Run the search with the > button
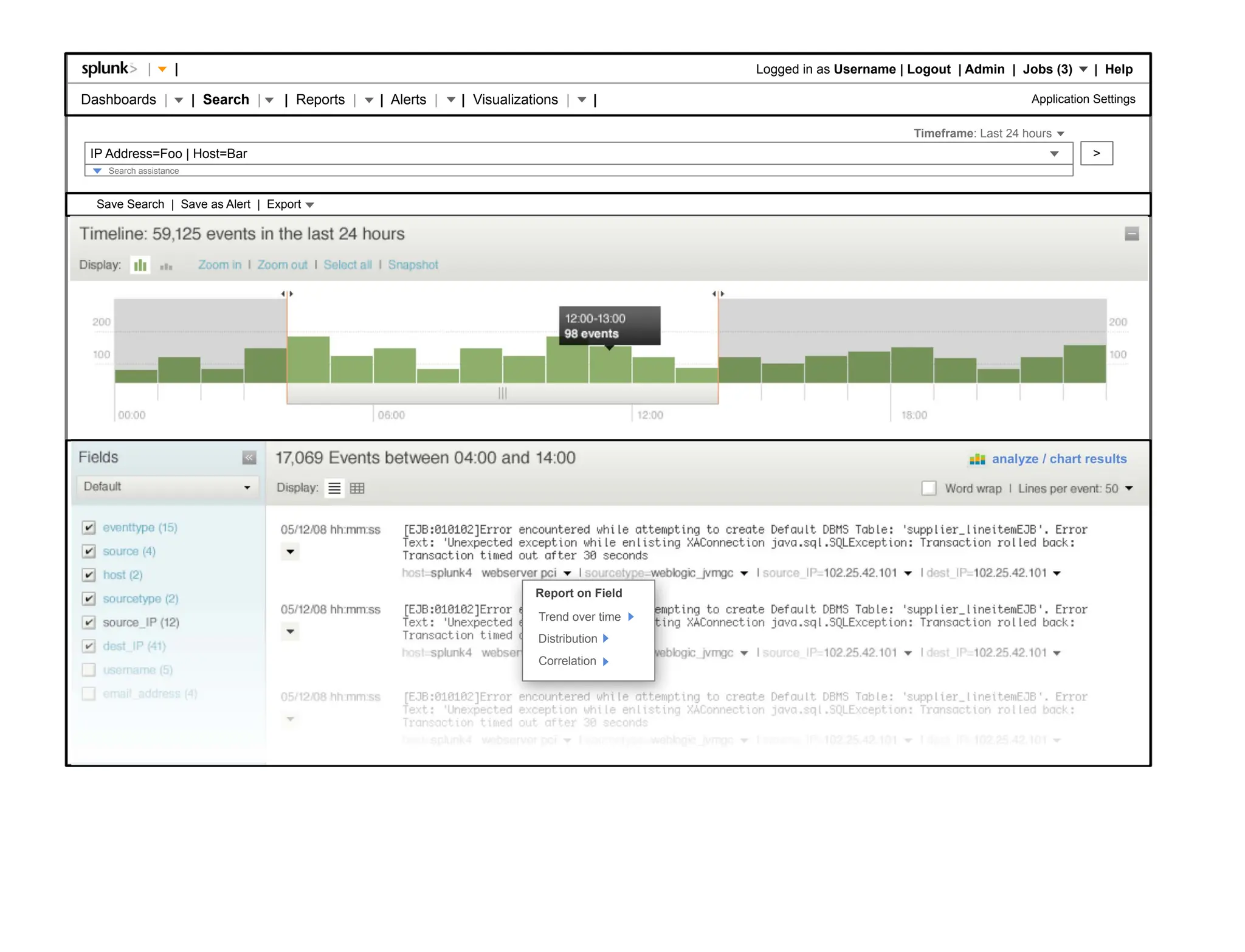Screen dimensions: 1245x952 (x=1096, y=153)
